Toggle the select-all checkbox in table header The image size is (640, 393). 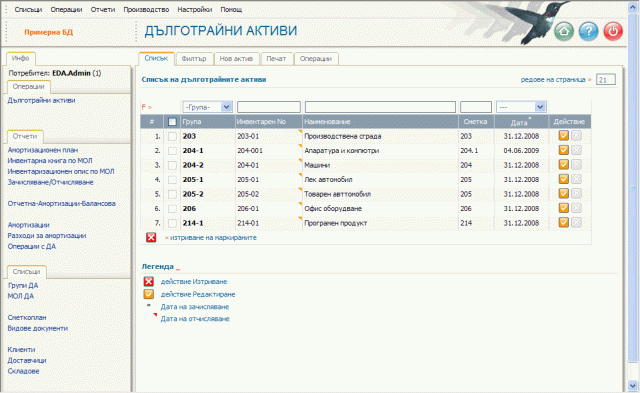click(x=172, y=122)
